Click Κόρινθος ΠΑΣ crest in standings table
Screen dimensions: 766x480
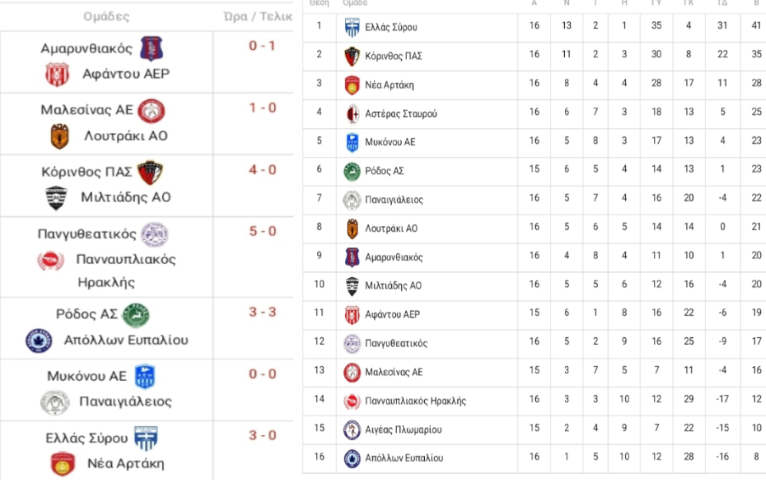point(352,56)
